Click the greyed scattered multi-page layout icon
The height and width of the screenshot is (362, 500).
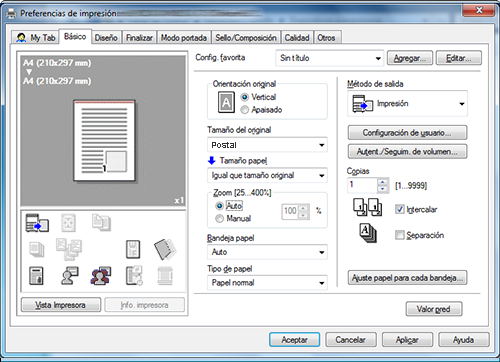click(x=69, y=249)
